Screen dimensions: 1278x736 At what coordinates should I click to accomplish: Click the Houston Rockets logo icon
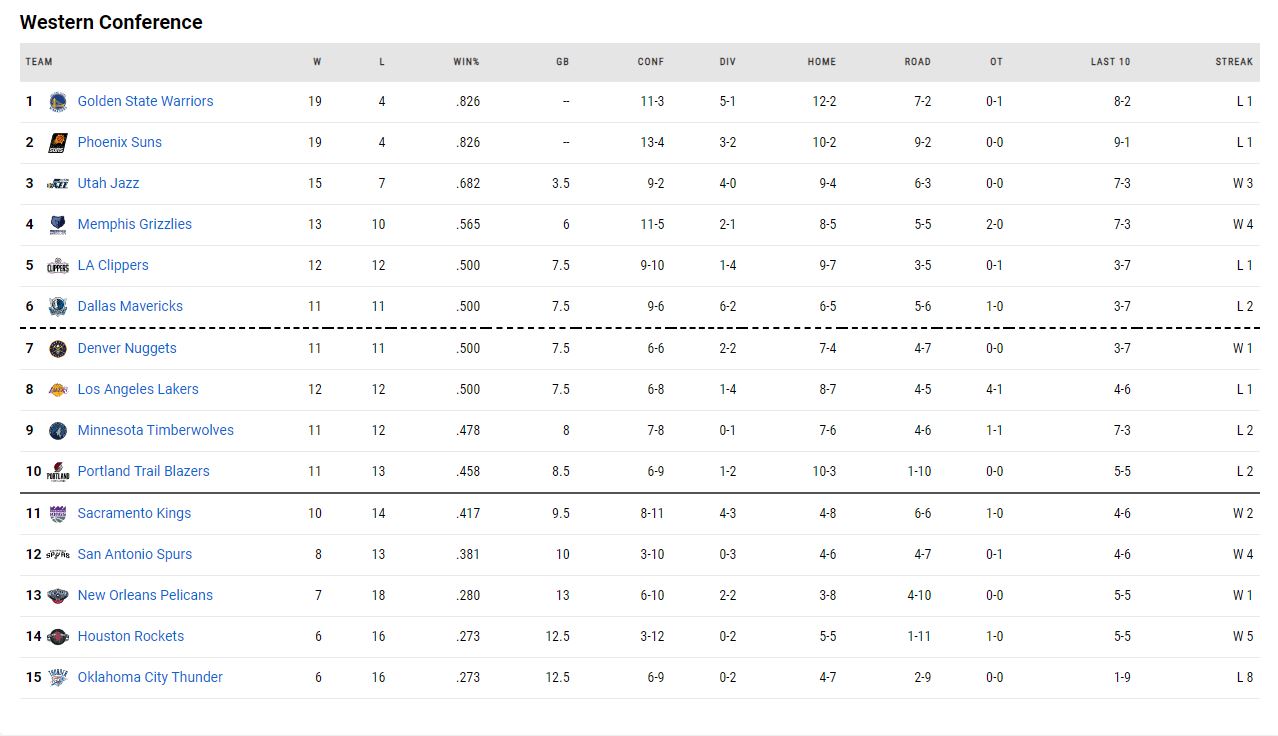58,636
